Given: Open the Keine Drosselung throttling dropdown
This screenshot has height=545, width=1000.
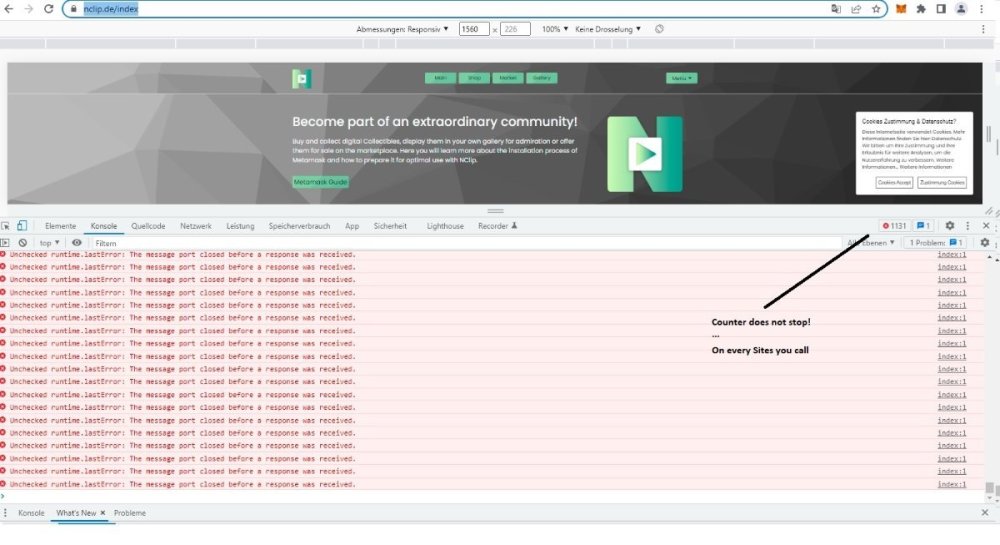Looking at the screenshot, I should [608, 29].
